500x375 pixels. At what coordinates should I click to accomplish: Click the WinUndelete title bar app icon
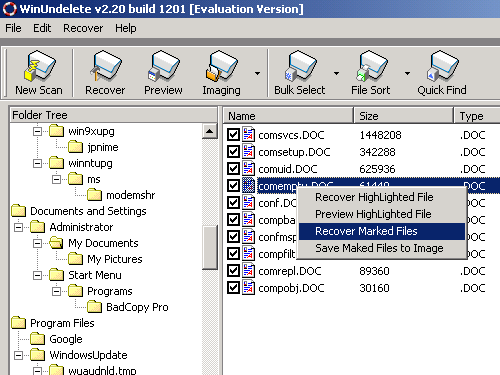coord(9,9)
